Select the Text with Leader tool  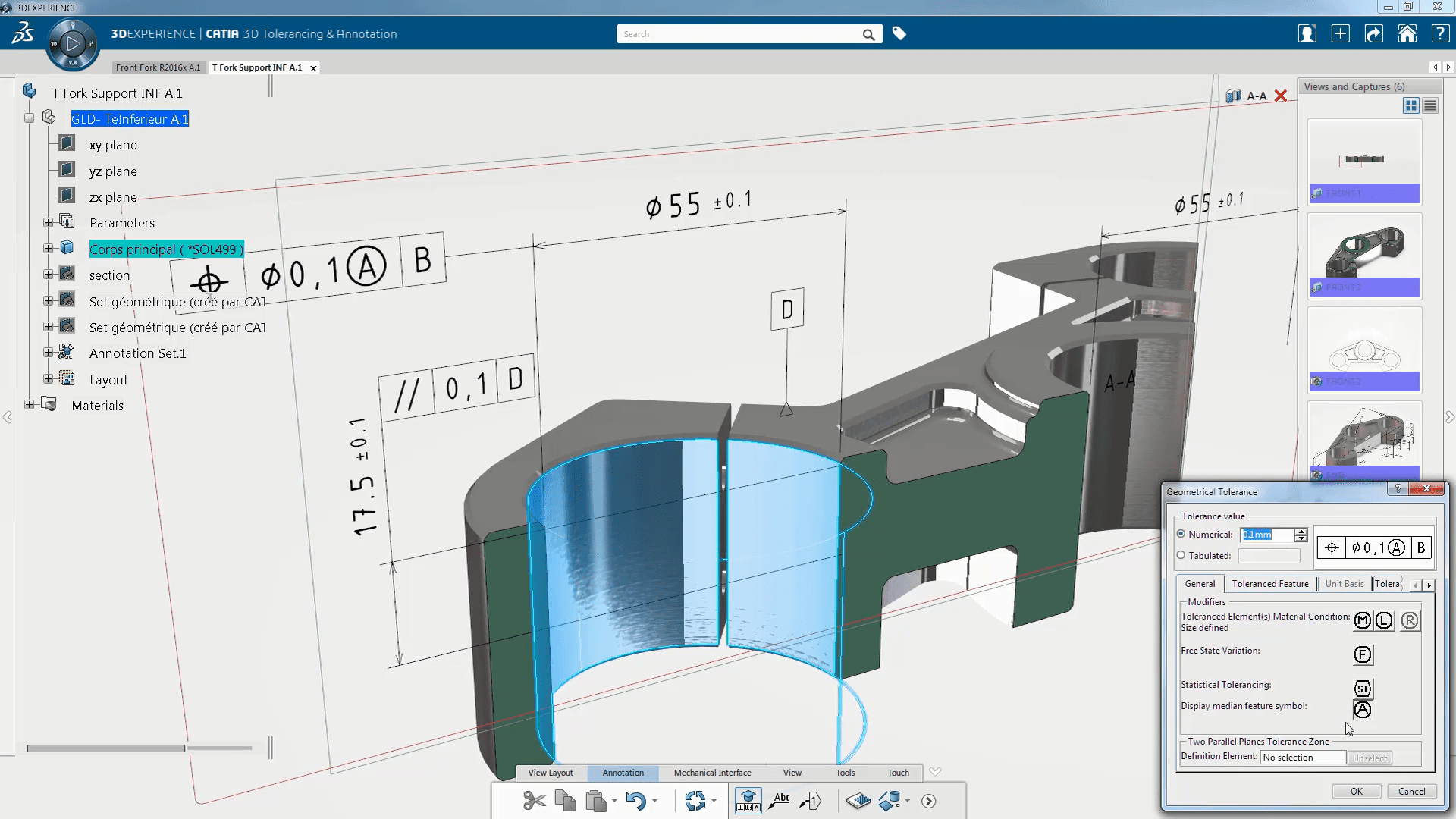click(780, 801)
